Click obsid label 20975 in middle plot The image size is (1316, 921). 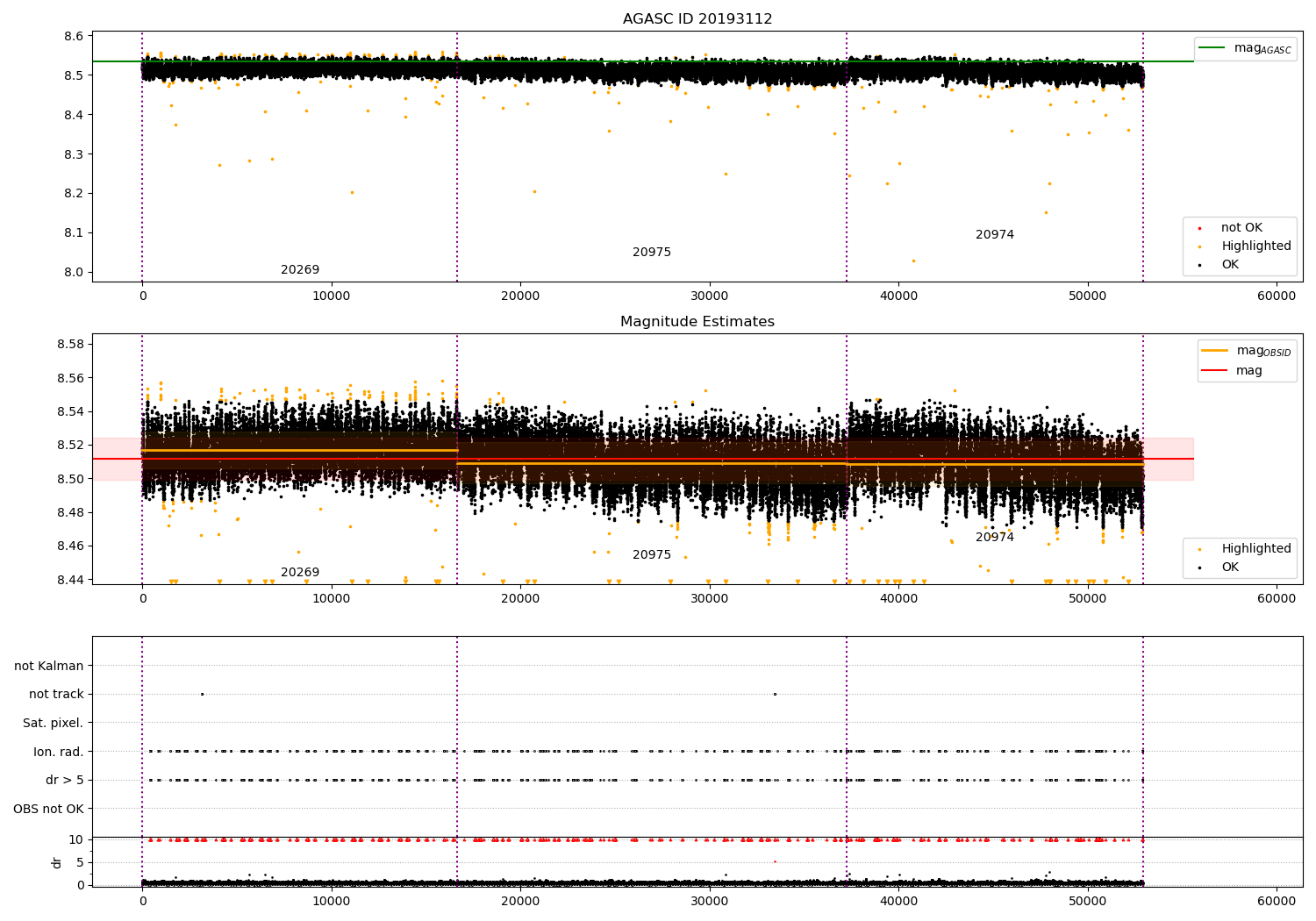652,555
